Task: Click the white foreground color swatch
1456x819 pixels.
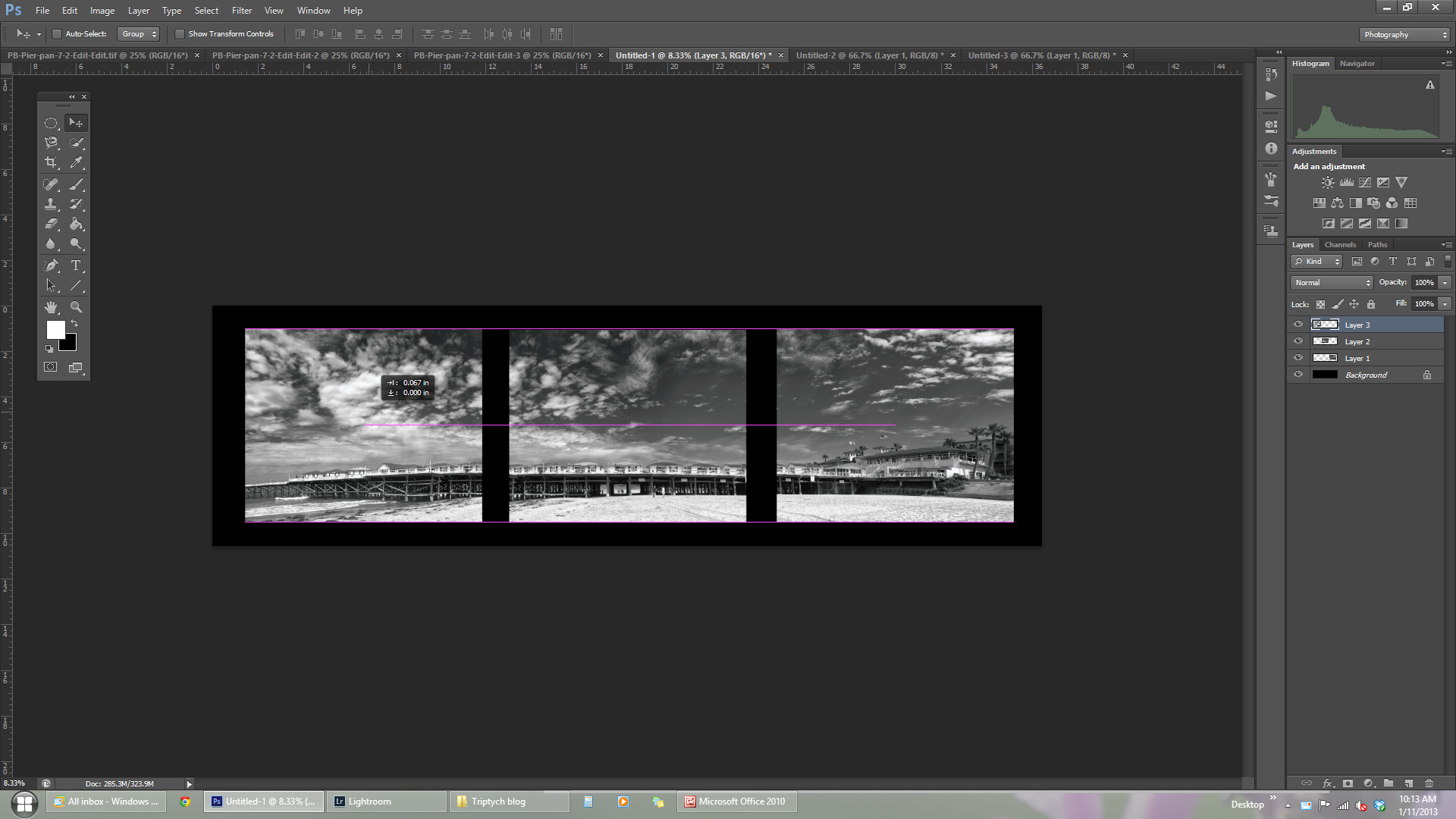Action: click(55, 329)
